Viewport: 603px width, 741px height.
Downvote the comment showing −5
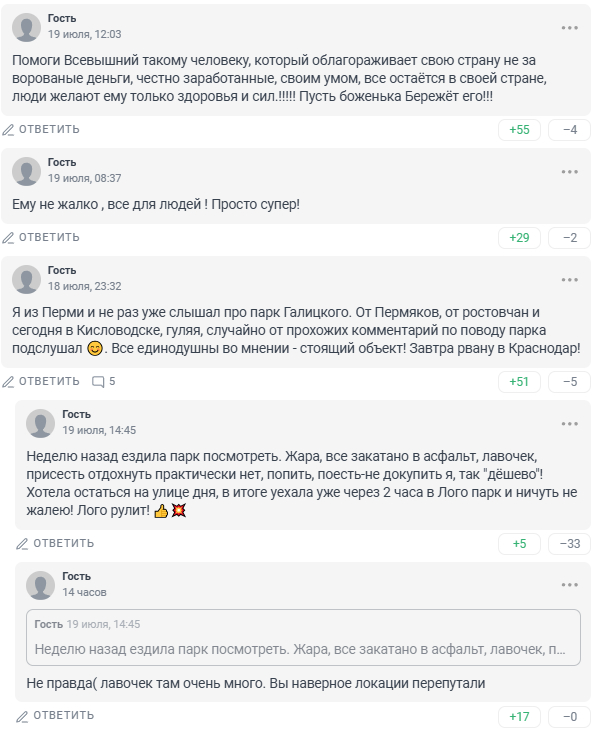[x=570, y=382]
